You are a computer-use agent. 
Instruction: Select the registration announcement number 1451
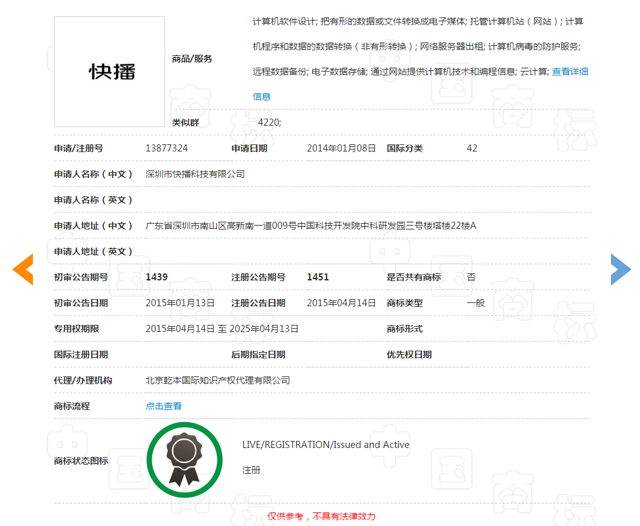[318, 277]
